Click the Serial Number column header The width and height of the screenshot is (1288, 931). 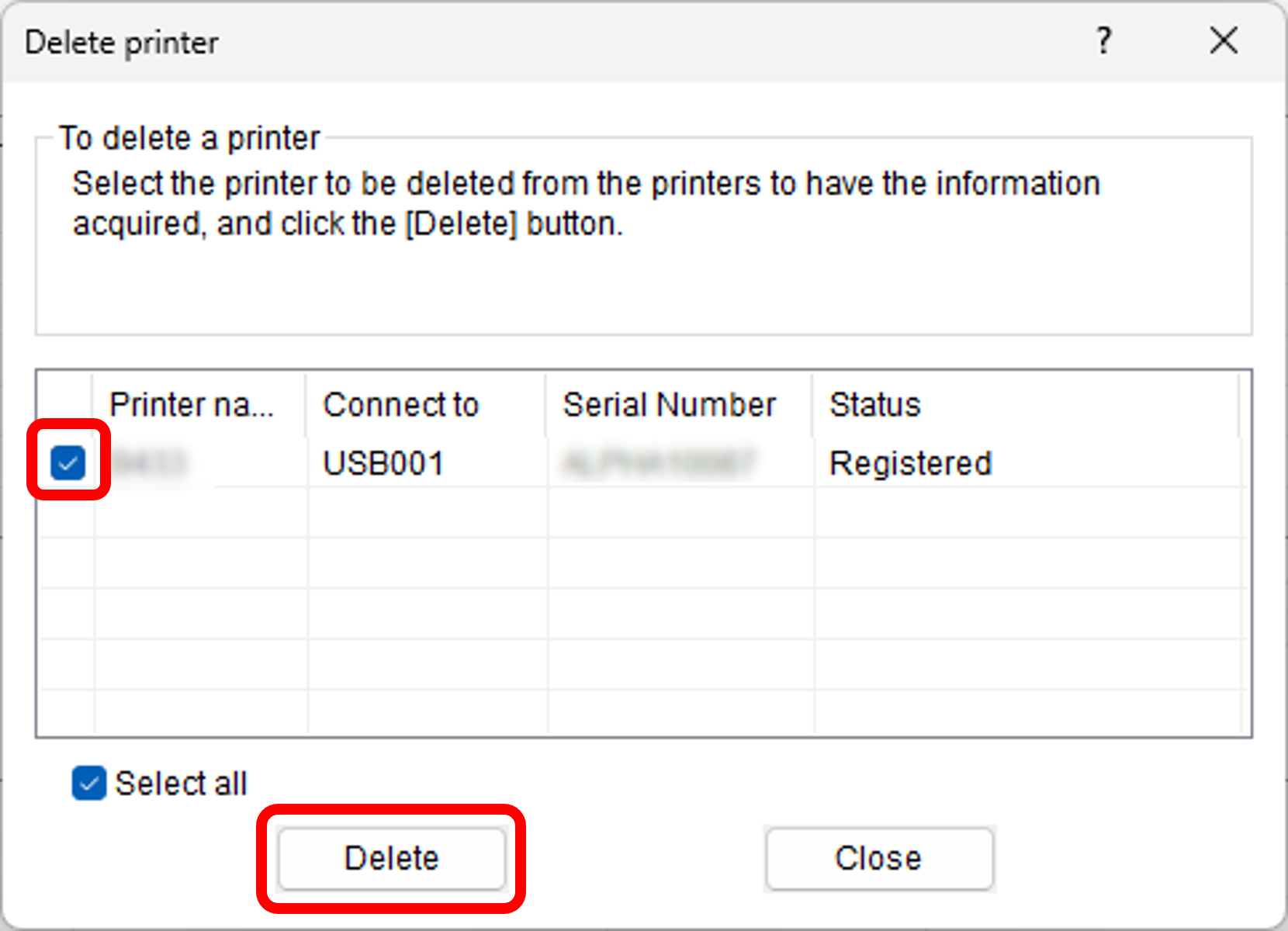tap(669, 405)
